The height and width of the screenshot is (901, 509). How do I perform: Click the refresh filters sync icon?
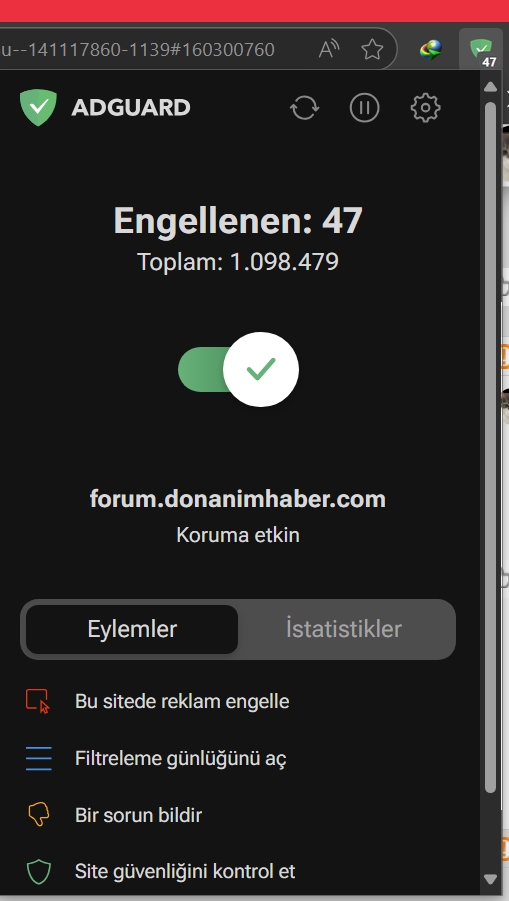click(304, 107)
